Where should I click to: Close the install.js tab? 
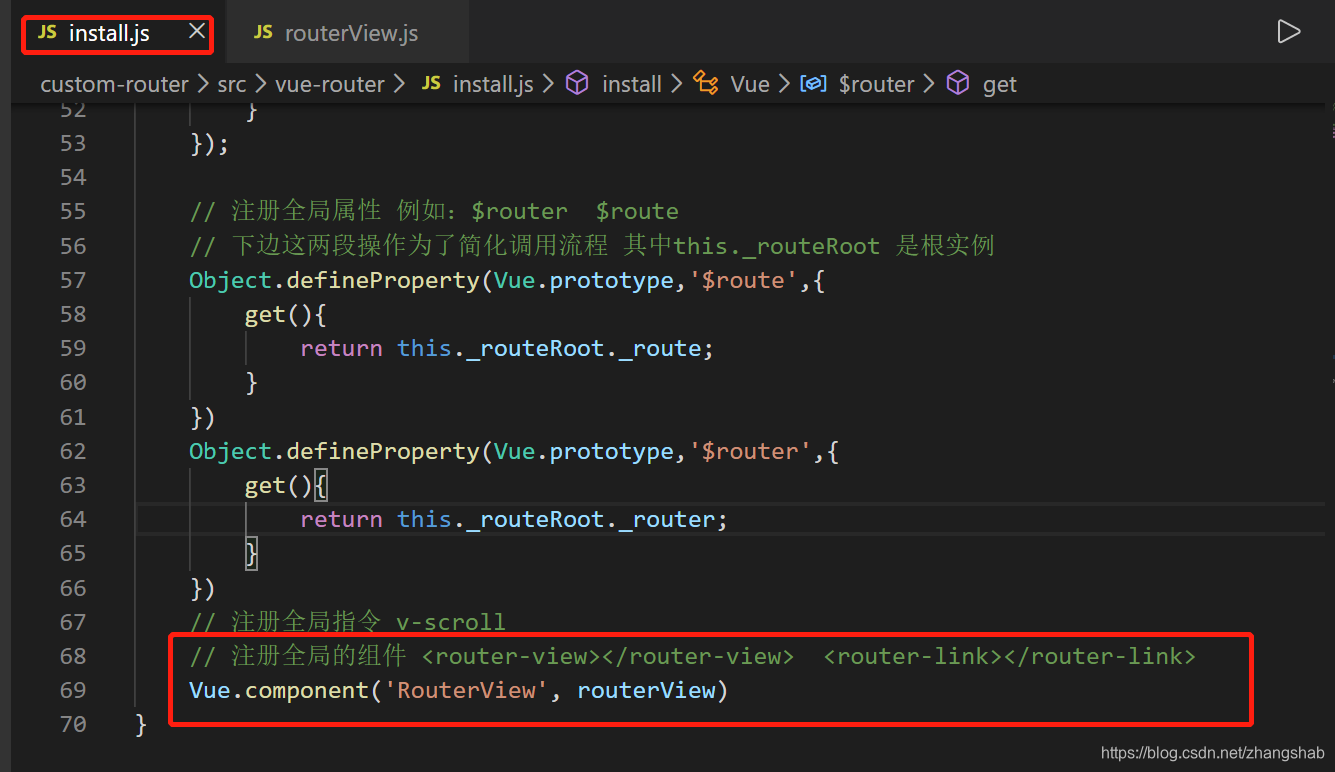tap(197, 32)
